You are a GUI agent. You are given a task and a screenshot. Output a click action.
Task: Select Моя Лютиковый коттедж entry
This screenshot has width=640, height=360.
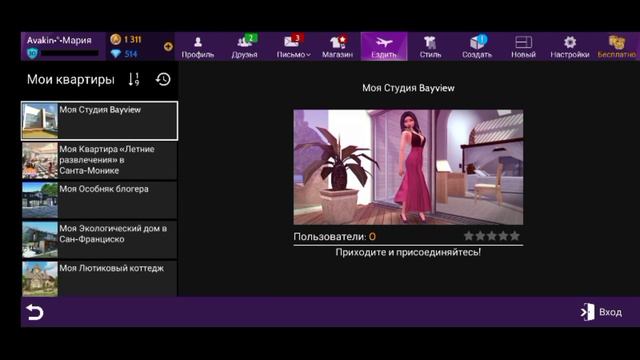pyautogui.click(x=100, y=279)
